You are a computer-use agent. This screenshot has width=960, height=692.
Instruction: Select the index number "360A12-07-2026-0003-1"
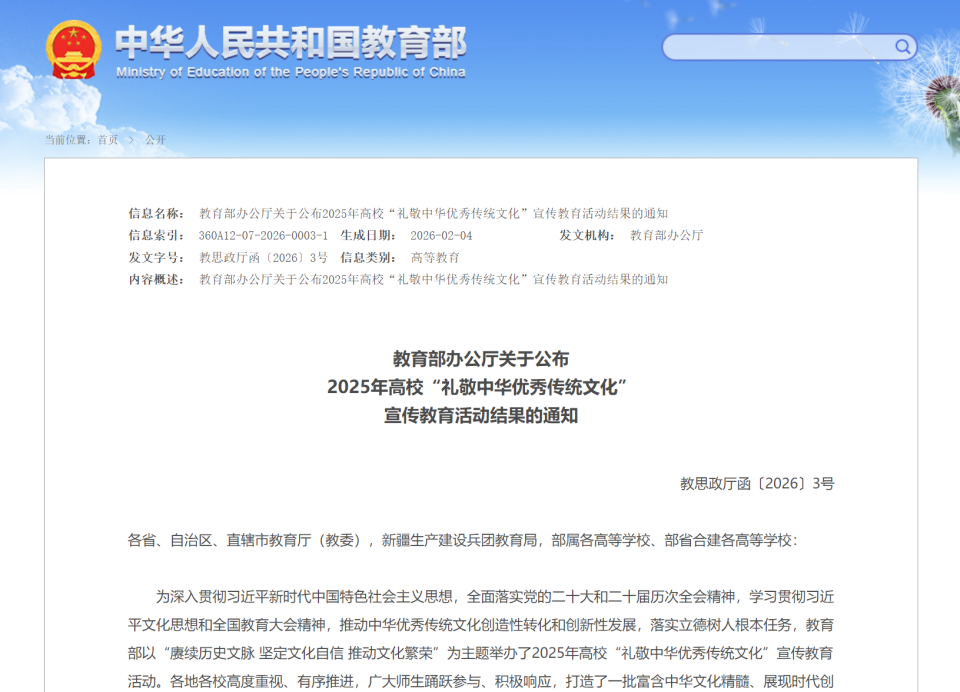(x=265, y=236)
